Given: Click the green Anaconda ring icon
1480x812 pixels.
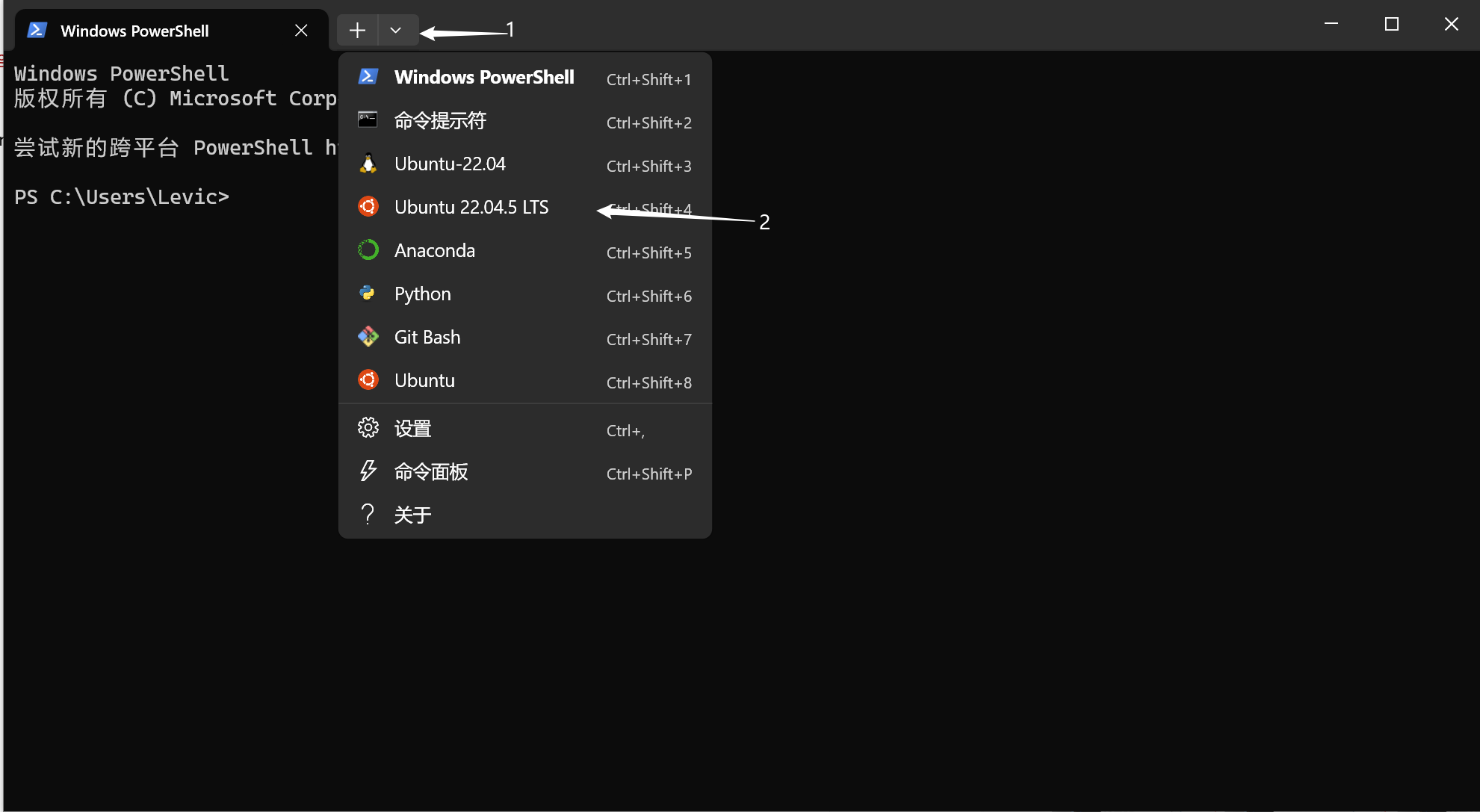Looking at the screenshot, I should (x=368, y=250).
